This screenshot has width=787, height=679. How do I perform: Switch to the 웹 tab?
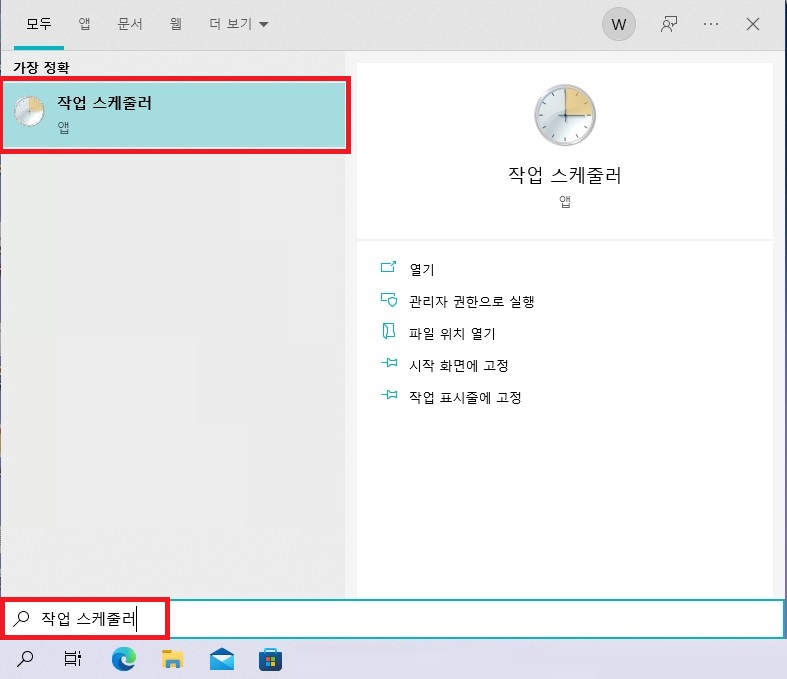pyautogui.click(x=176, y=24)
